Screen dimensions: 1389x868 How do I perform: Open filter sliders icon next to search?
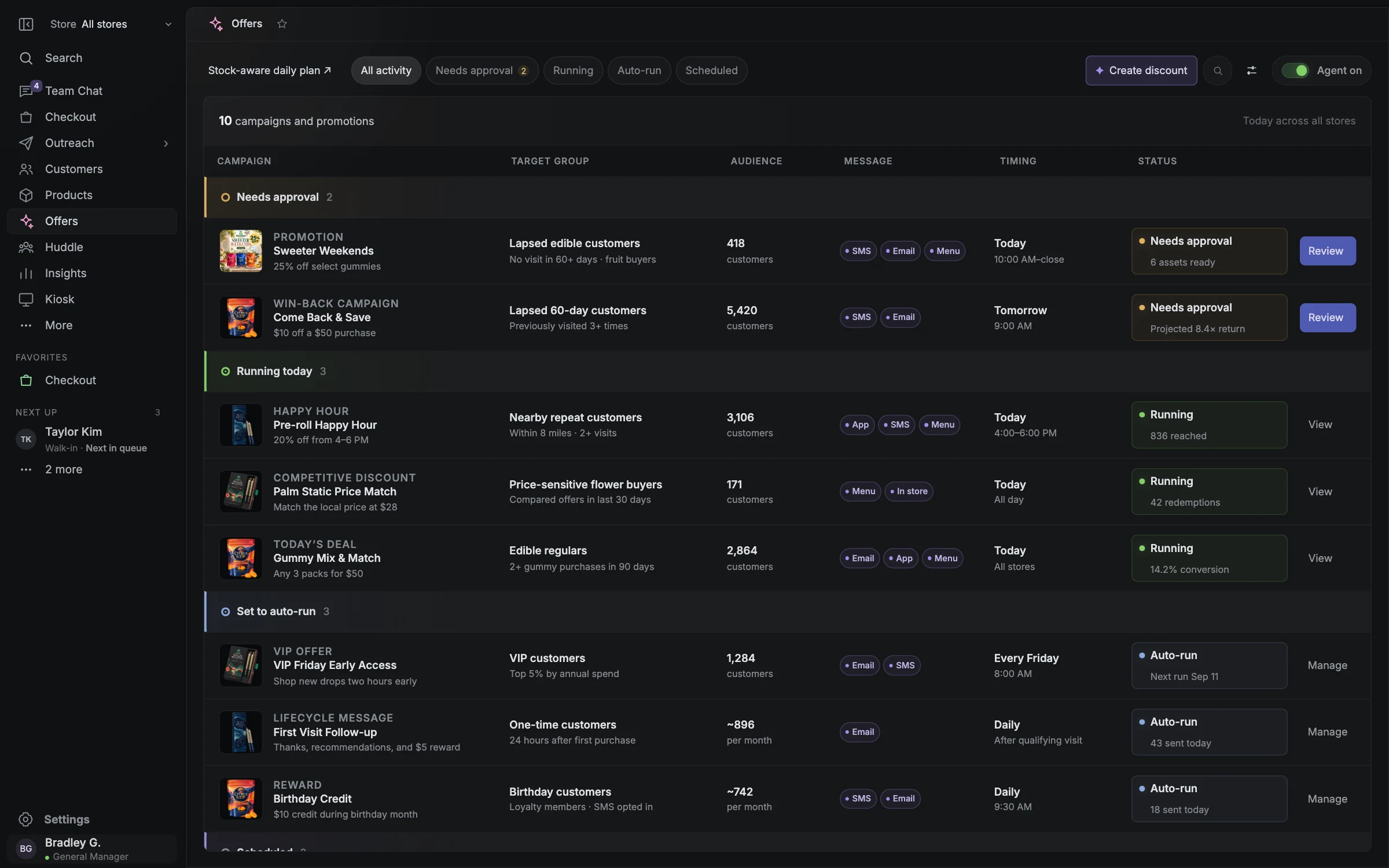tap(1251, 71)
